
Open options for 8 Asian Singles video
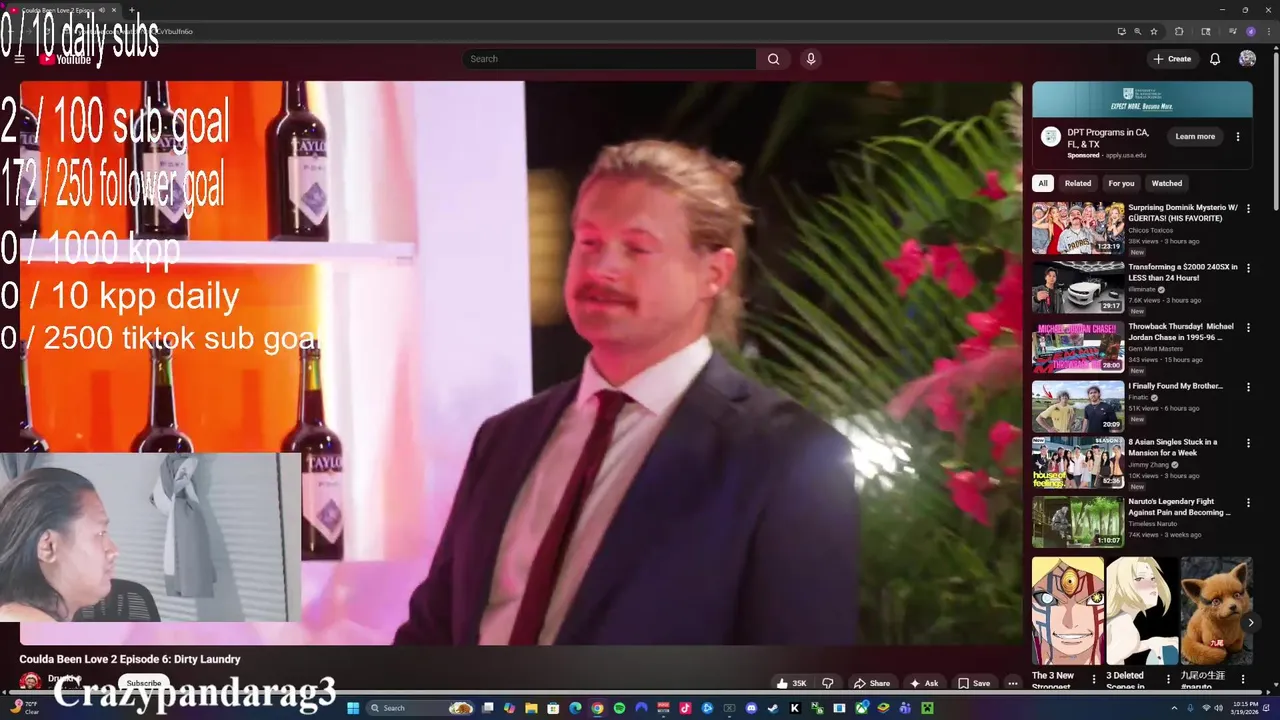1248,443
